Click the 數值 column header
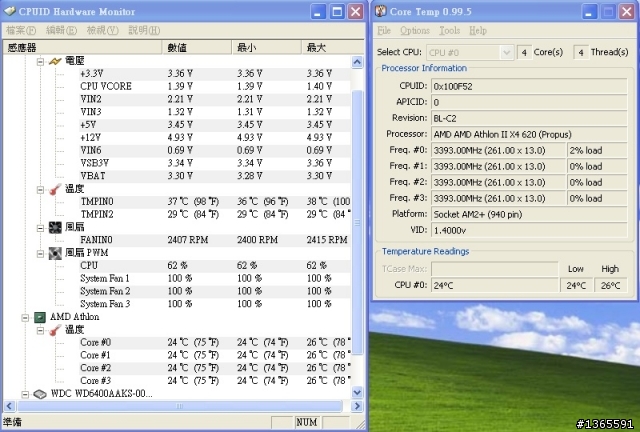Viewport: 640px width, 432px height. coord(197,47)
